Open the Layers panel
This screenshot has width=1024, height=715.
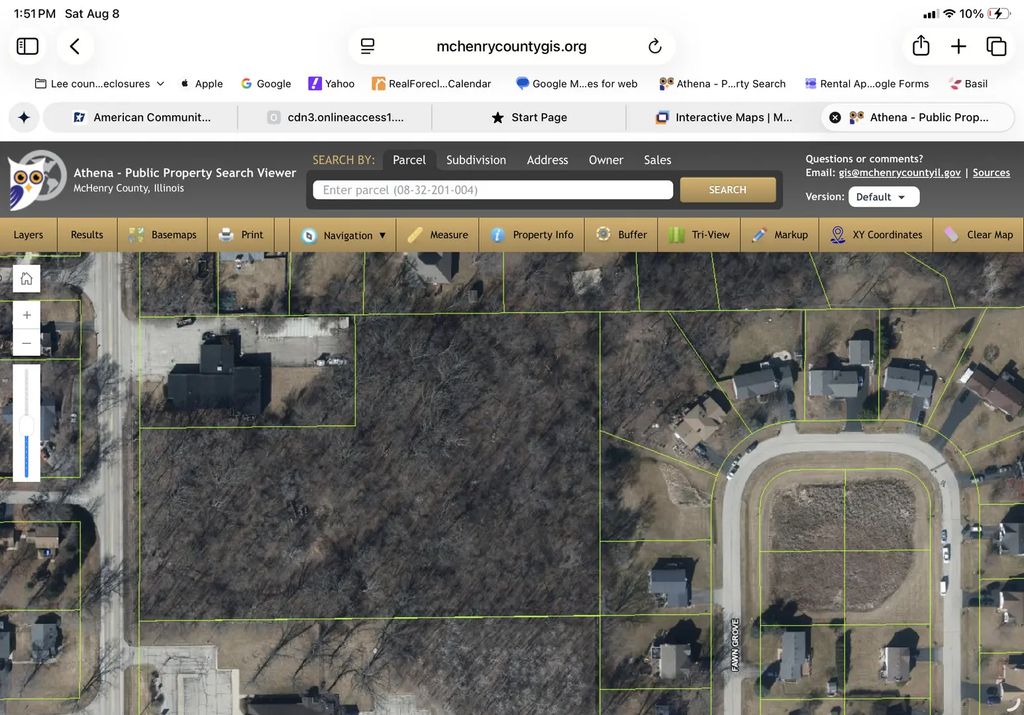[28, 235]
